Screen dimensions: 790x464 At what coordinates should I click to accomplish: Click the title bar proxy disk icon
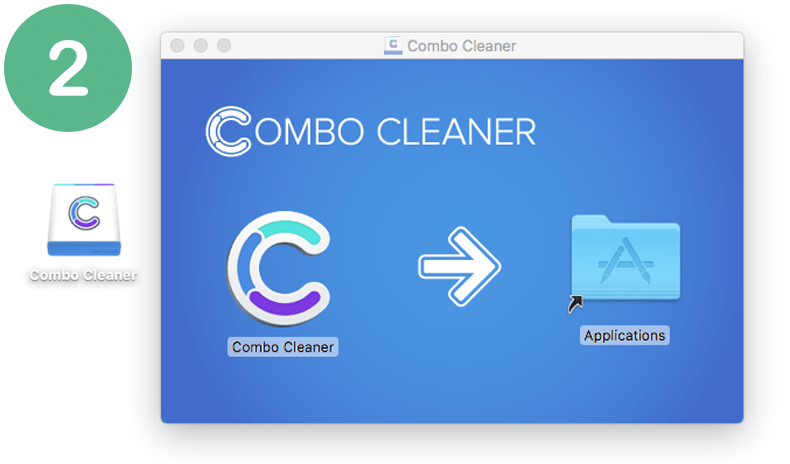(393, 45)
